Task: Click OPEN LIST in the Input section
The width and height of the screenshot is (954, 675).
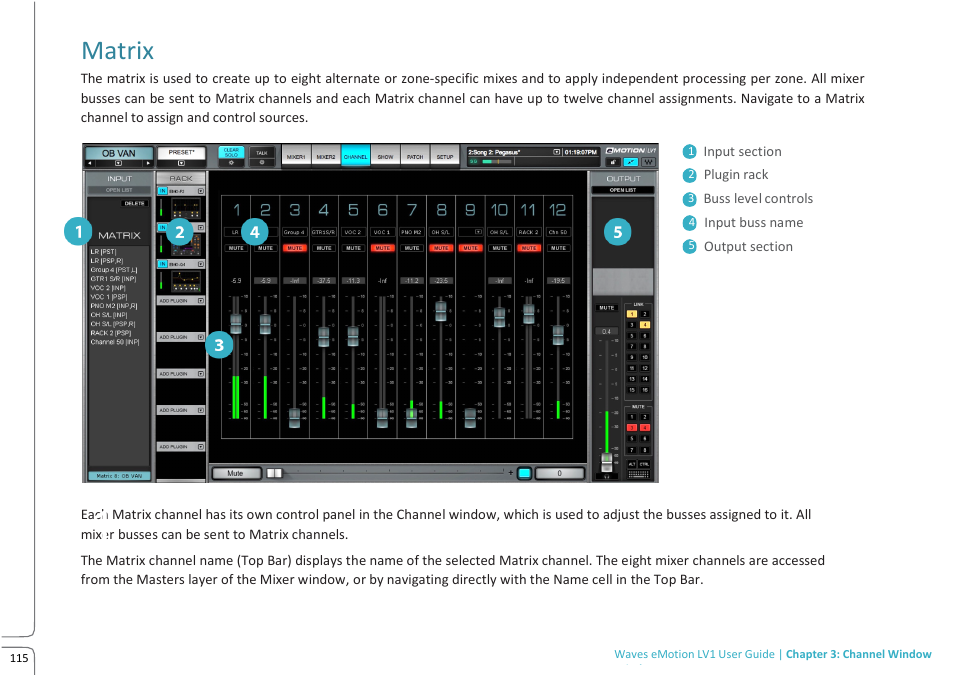Action: tap(119, 190)
